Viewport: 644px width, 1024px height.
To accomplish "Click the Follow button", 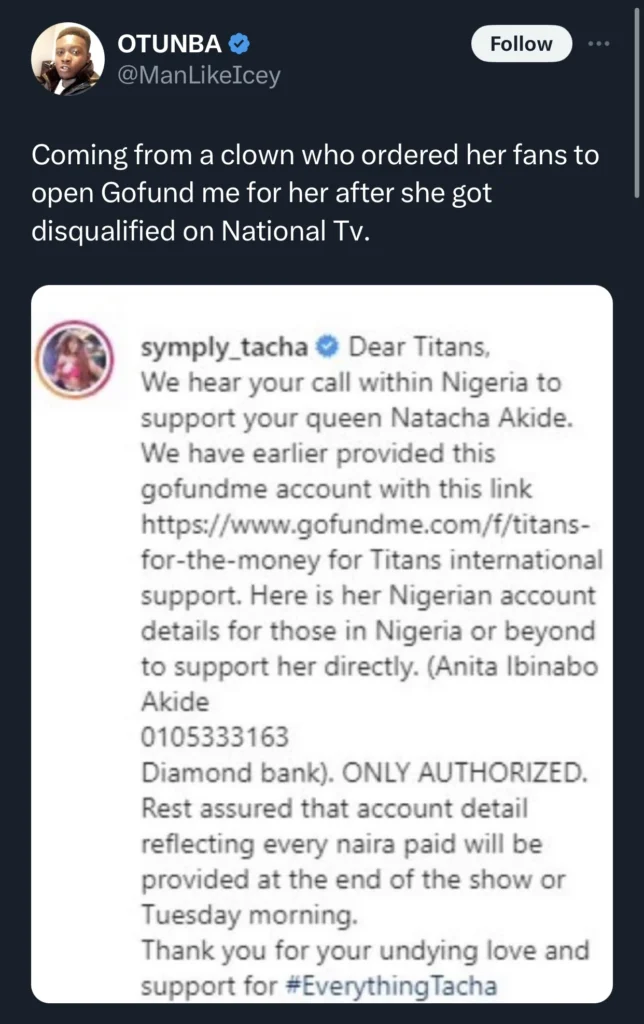I will (x=521, y=44).
